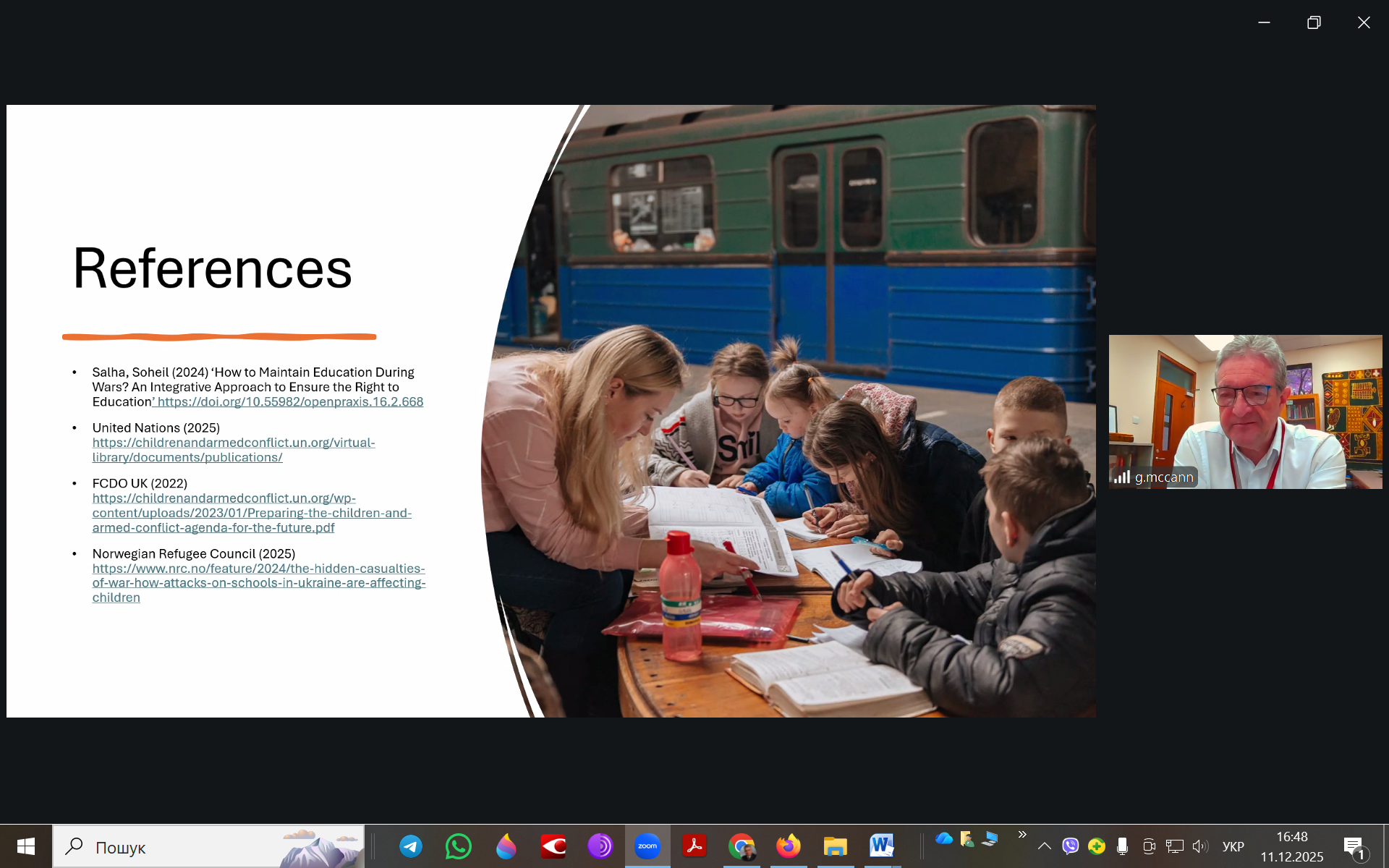Open Firefox browser from taskbar
The image size is (1389, 868).
point(789,846)
